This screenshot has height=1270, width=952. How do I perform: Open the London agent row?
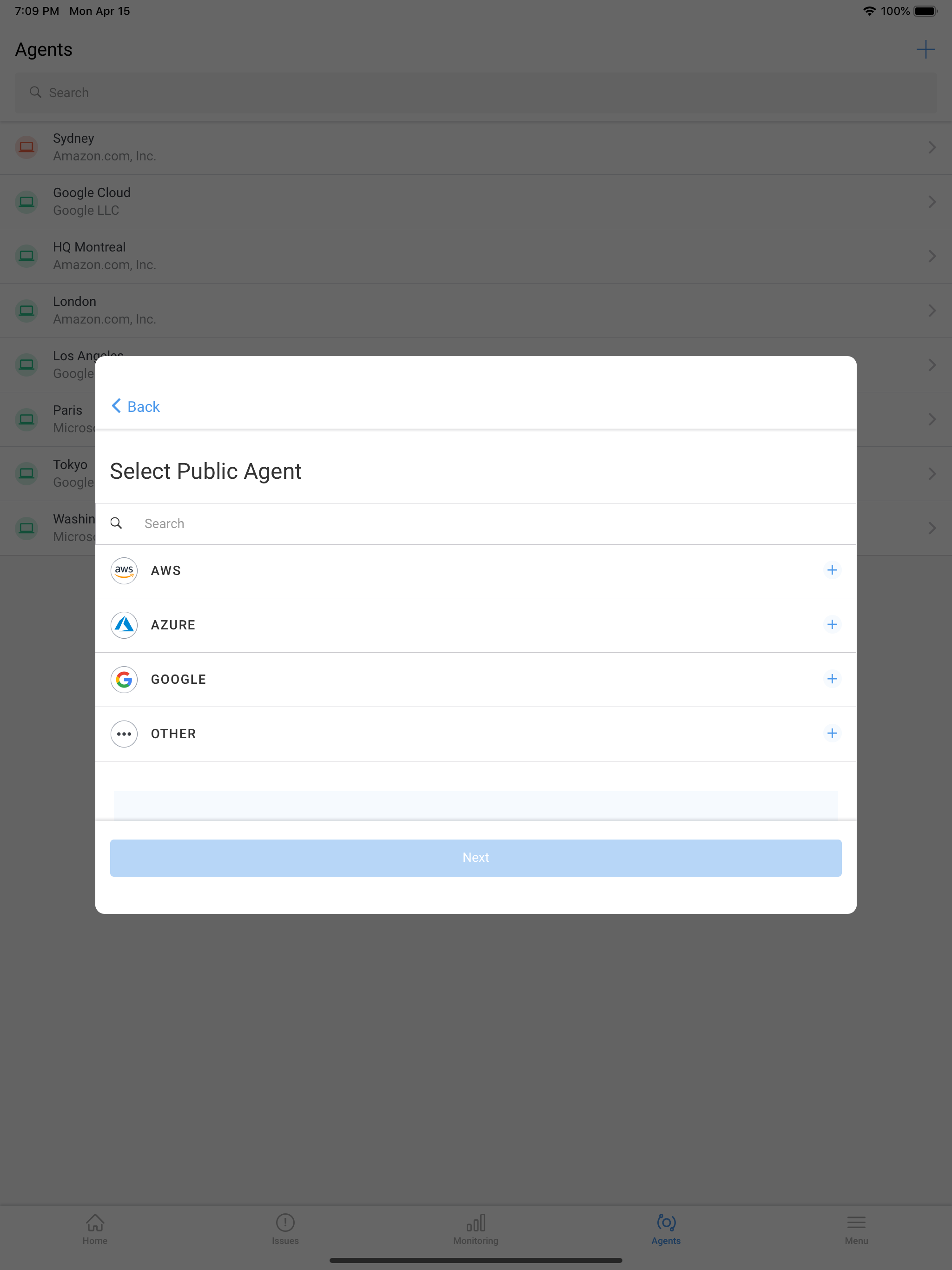476,311
